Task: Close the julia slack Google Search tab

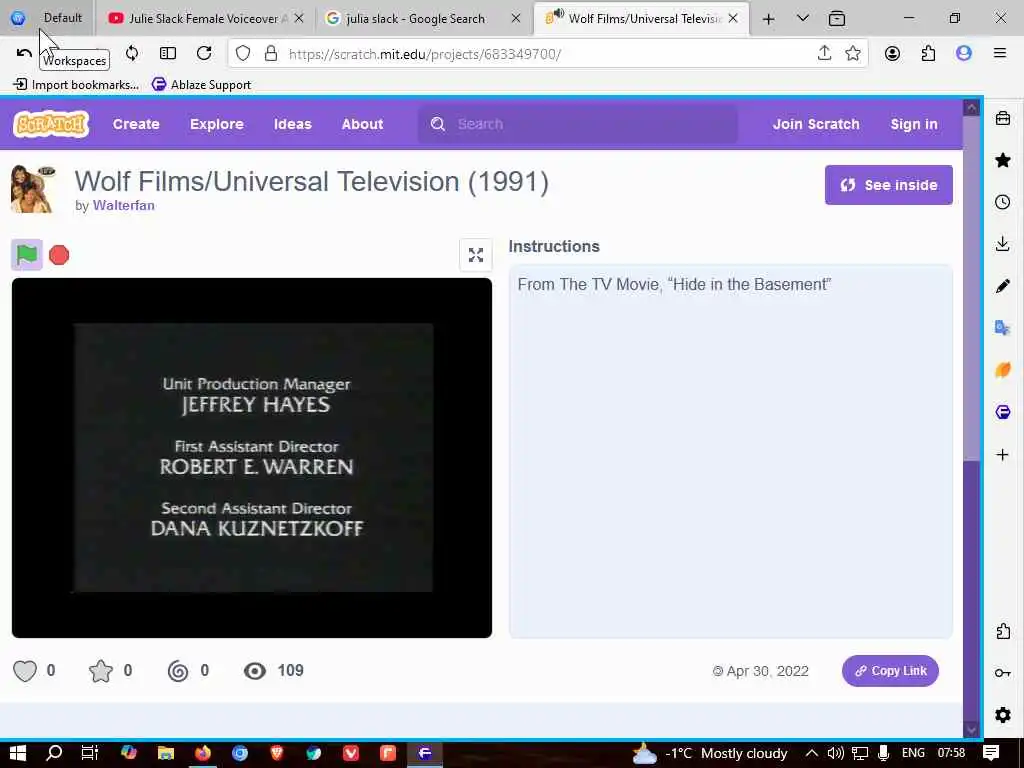Action: 515,18
